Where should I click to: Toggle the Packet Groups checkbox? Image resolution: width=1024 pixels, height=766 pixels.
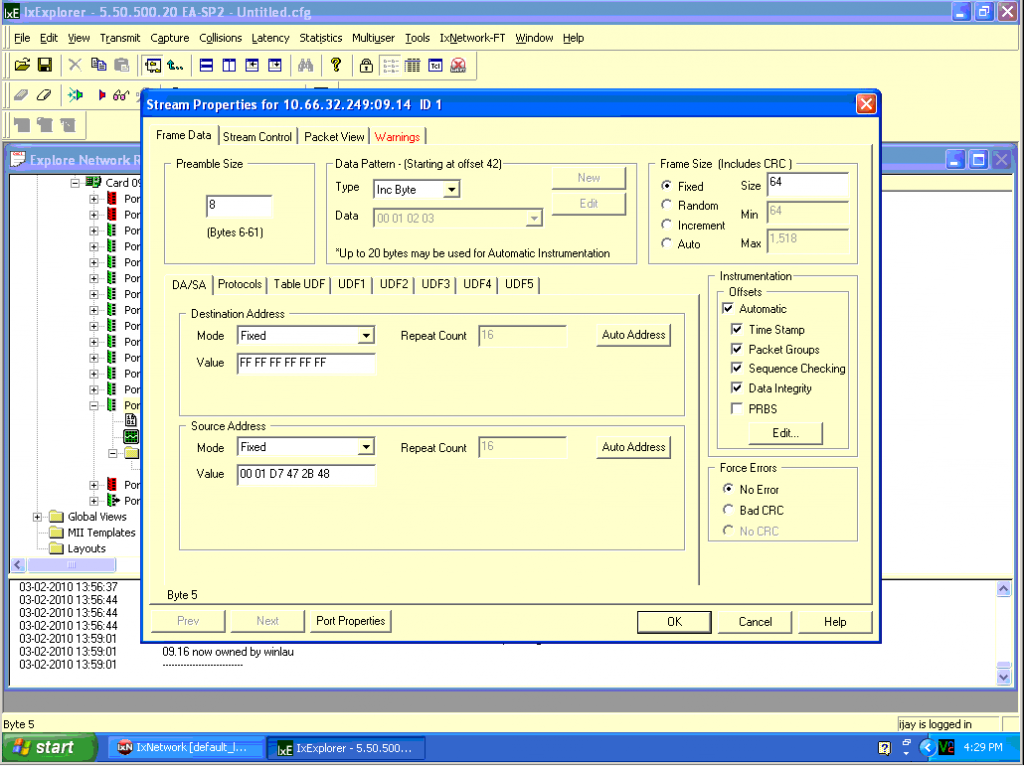point(737,349)
